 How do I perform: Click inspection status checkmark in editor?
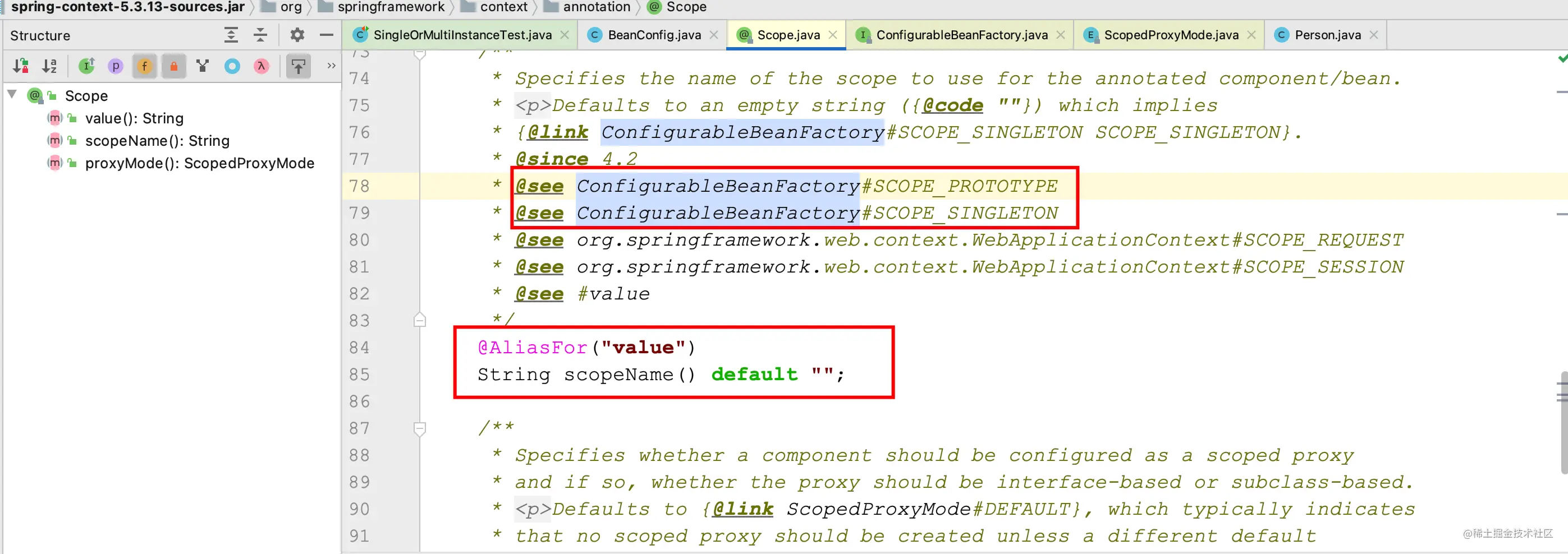pyautogui.click(x=1561, y=58)
